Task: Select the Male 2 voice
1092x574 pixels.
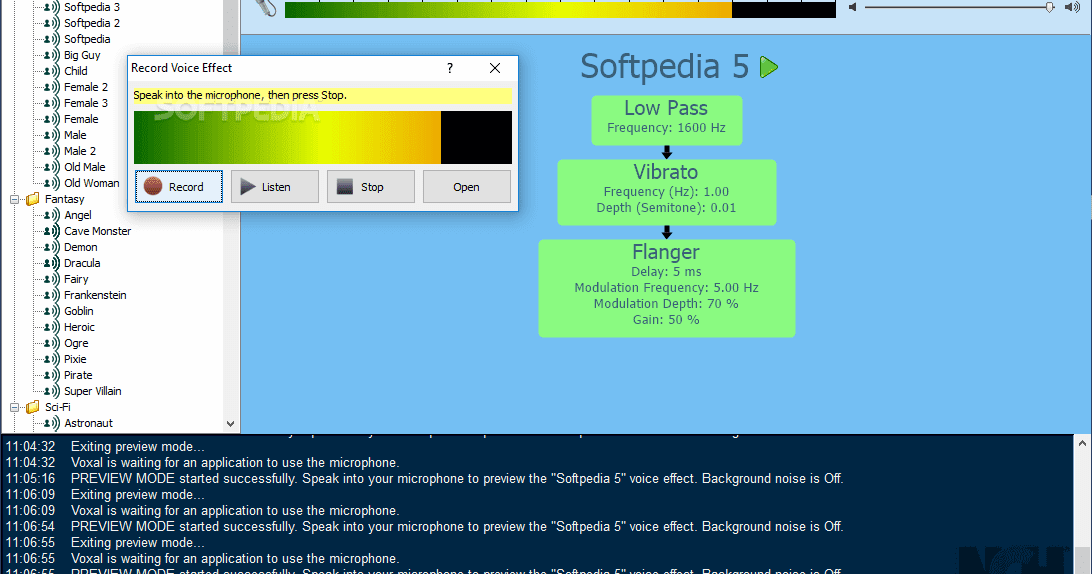Action: pyautogui.click(x=80, y=151)
